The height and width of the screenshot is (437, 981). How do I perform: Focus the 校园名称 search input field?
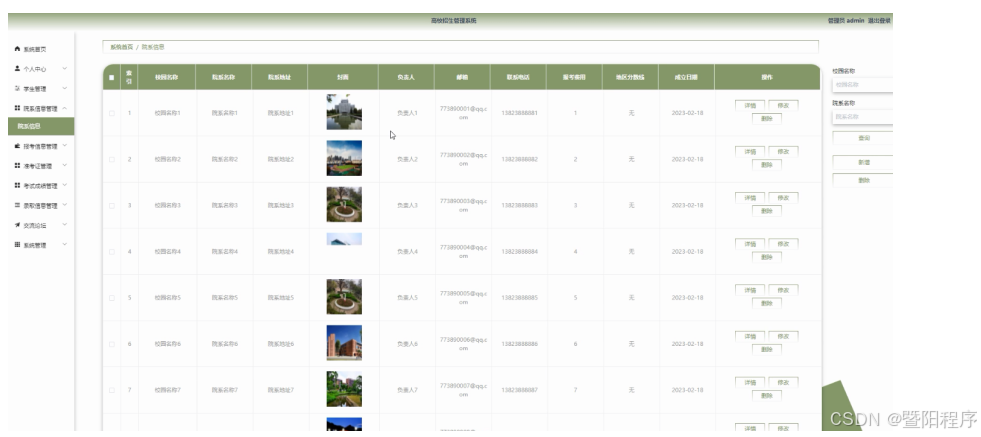[x=863, y=85]
